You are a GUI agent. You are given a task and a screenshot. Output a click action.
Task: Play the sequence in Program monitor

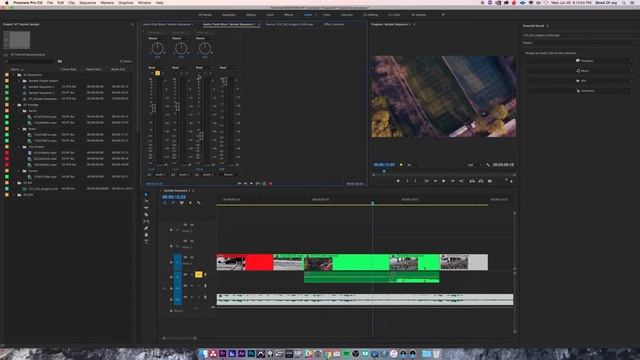[444, 181]
